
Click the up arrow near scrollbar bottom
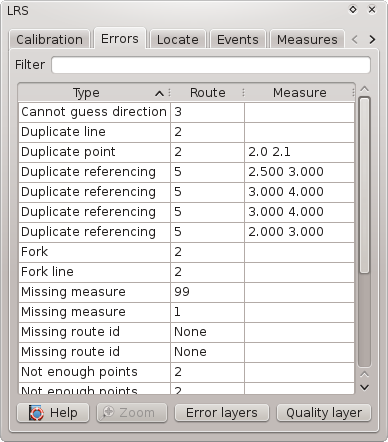(365, 374)
